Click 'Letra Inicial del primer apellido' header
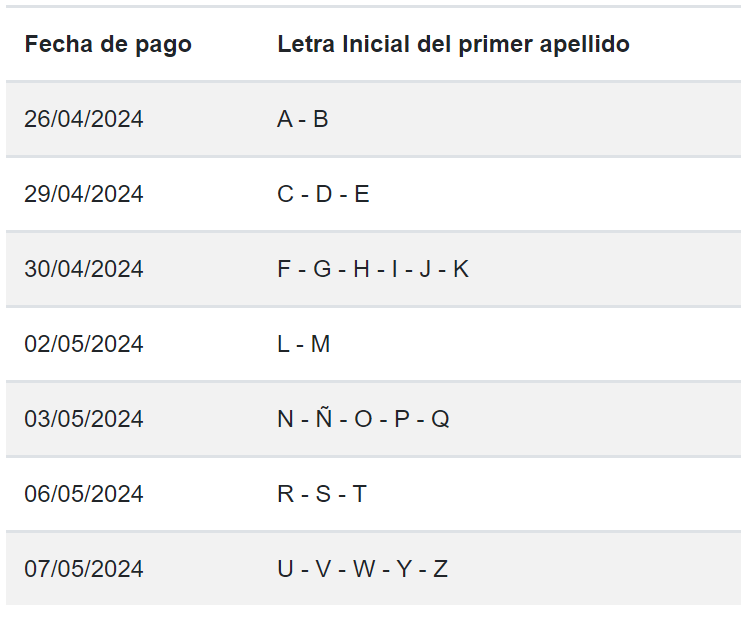751x618 pixels. pyautogui.click(x=453, y=45)
